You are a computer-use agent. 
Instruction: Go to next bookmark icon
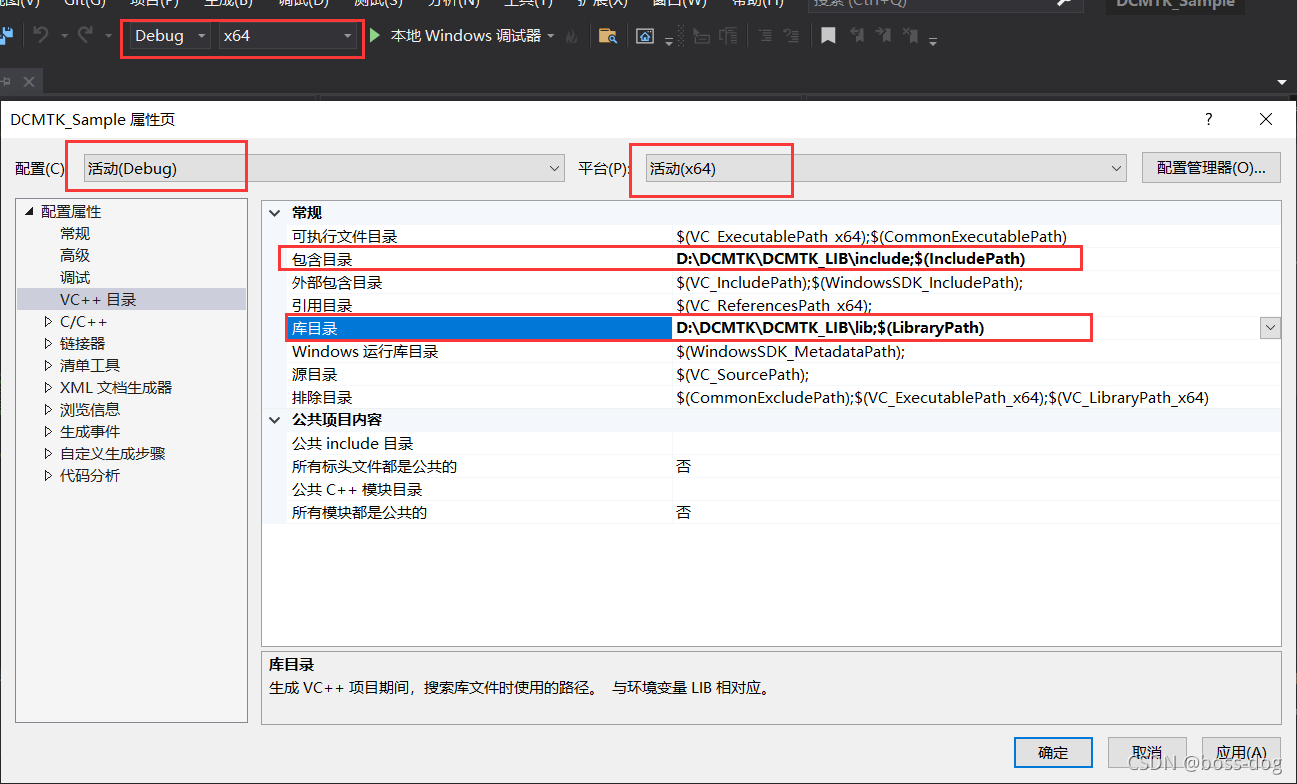[883, 36]
